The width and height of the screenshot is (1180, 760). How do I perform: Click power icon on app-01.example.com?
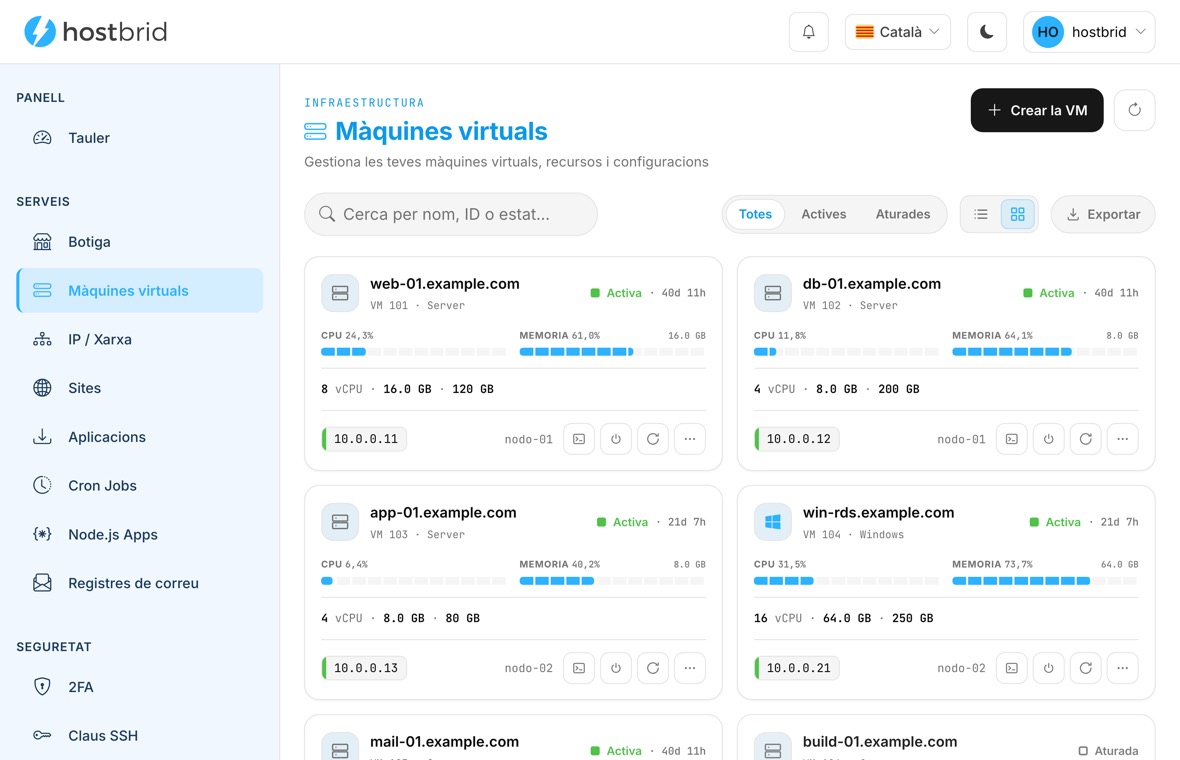(x=616, y=667)
